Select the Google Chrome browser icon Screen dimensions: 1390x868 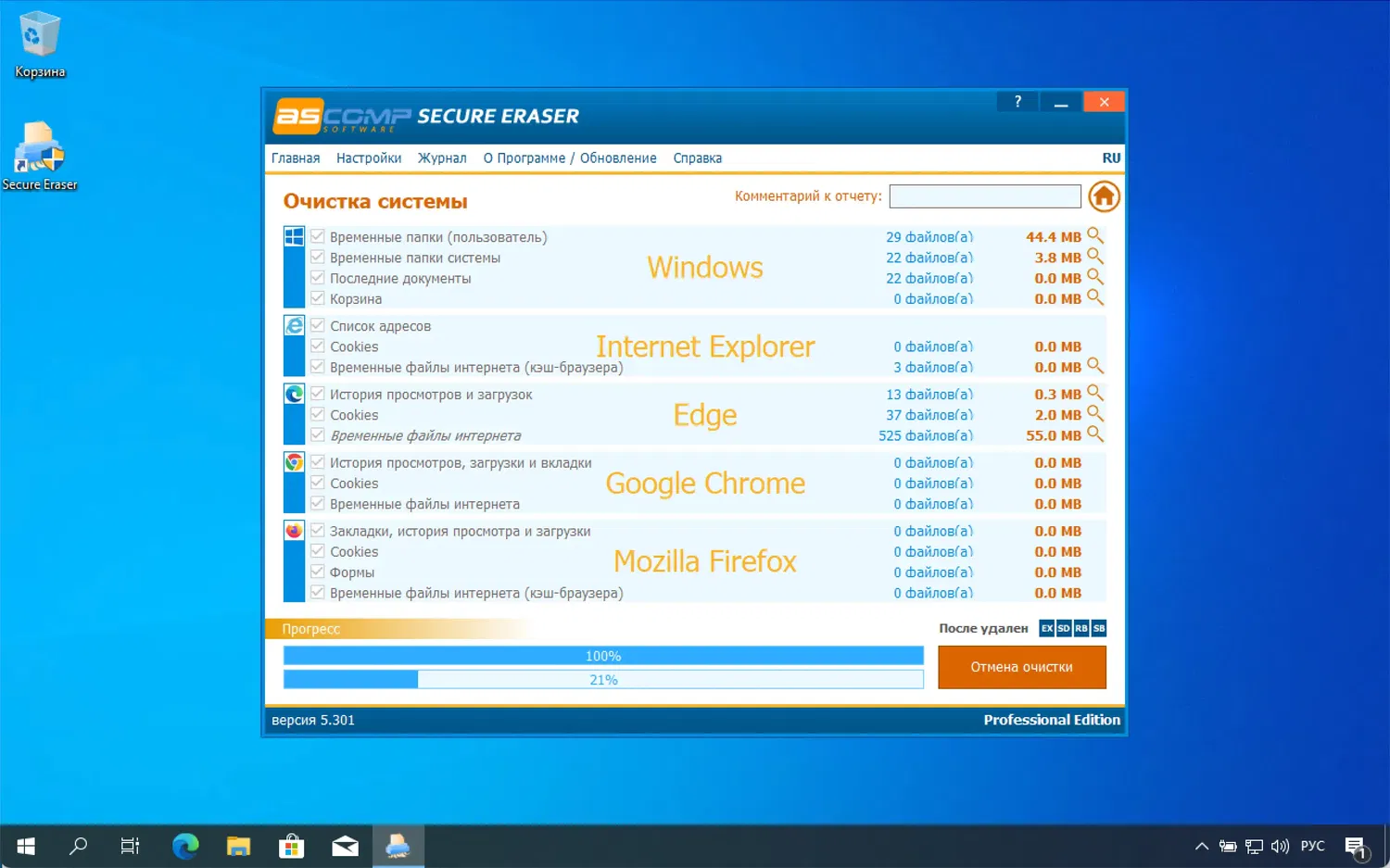pyautogui.click(x=294, y=461)
